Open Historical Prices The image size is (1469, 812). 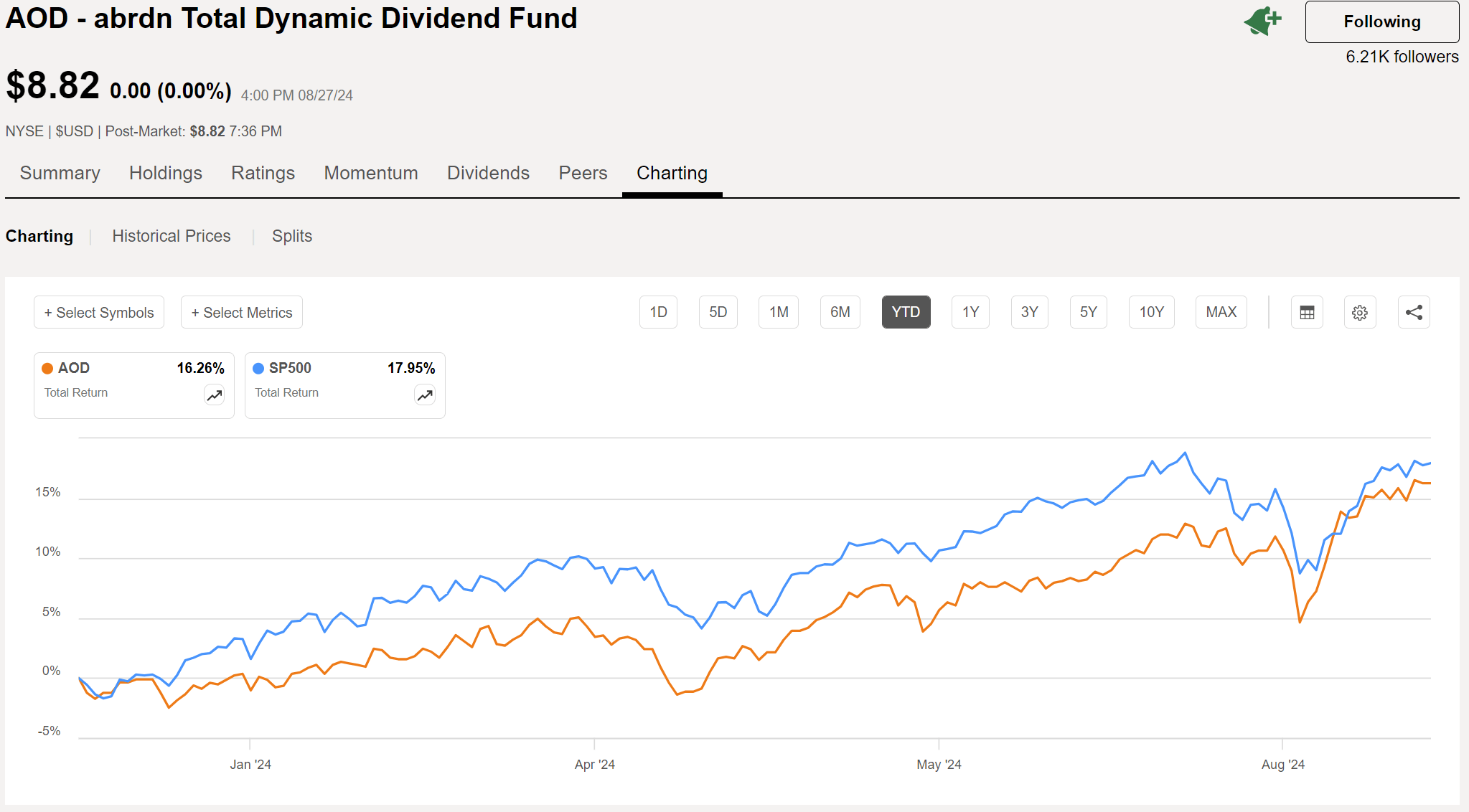pos(171,236)
